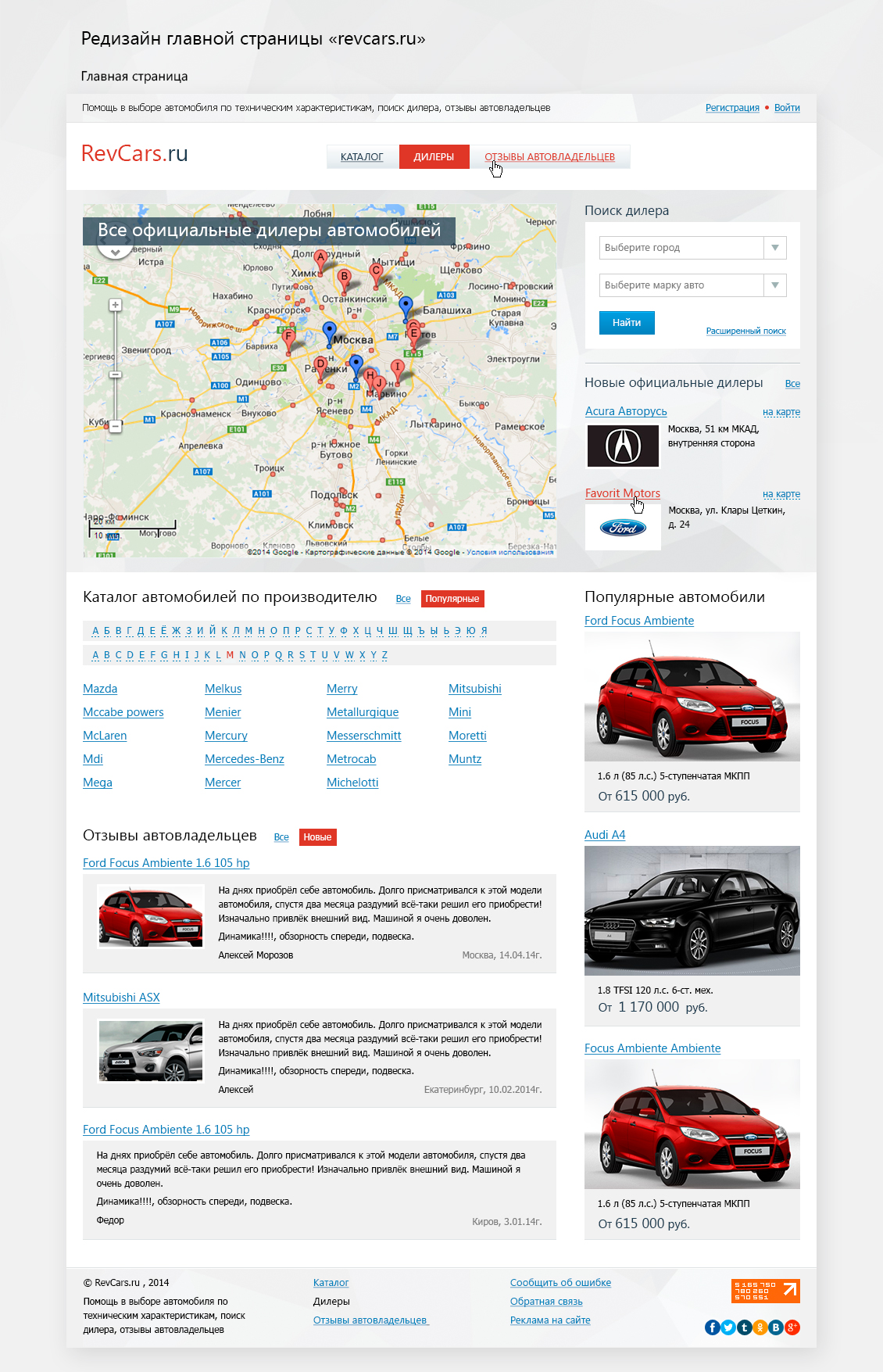
Task: Click the footer 'Каталог' link
Action: (331, 1283)
